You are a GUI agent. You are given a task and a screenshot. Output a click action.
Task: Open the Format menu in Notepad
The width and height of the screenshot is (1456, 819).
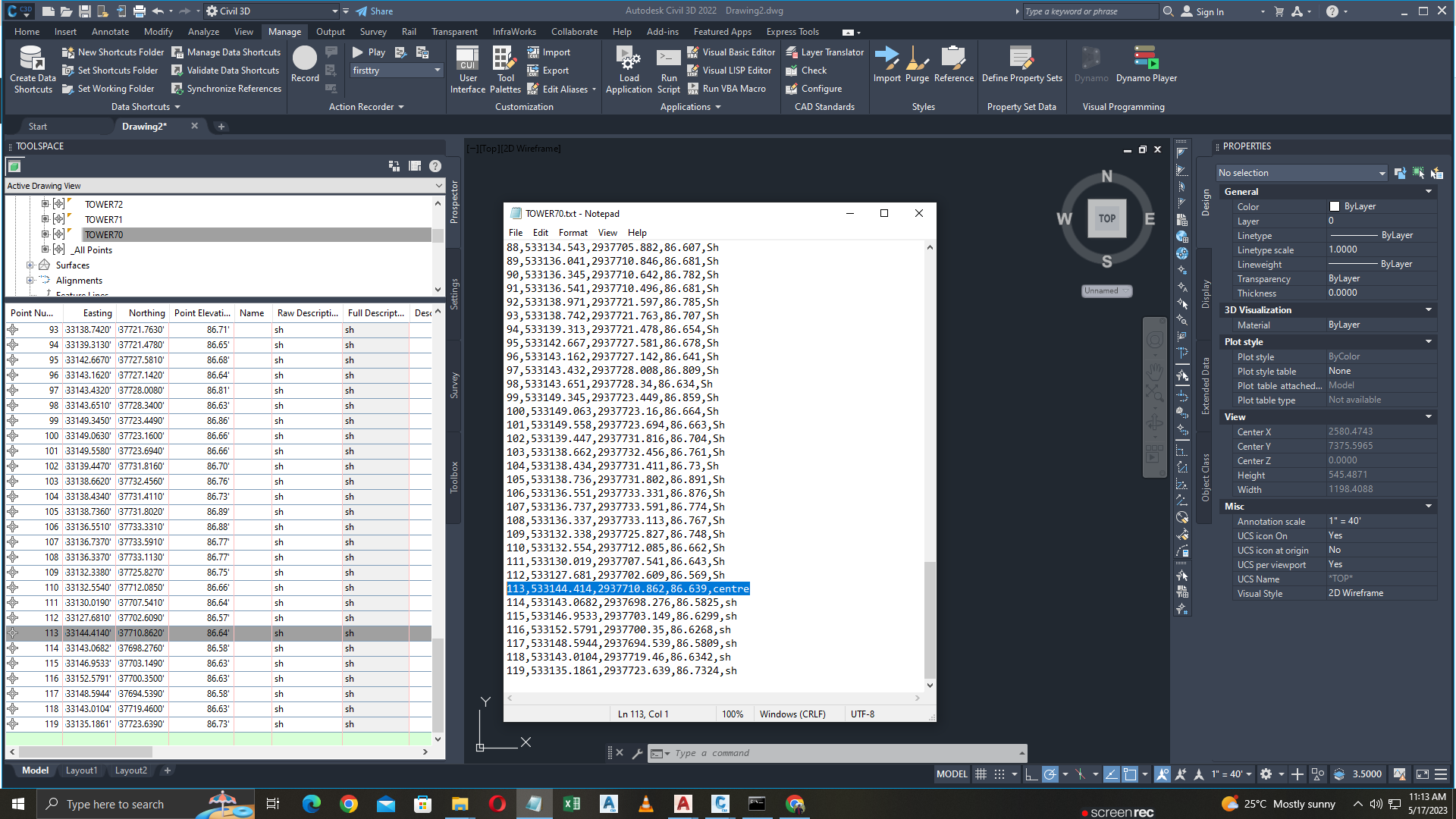click(x=573, y=233)
